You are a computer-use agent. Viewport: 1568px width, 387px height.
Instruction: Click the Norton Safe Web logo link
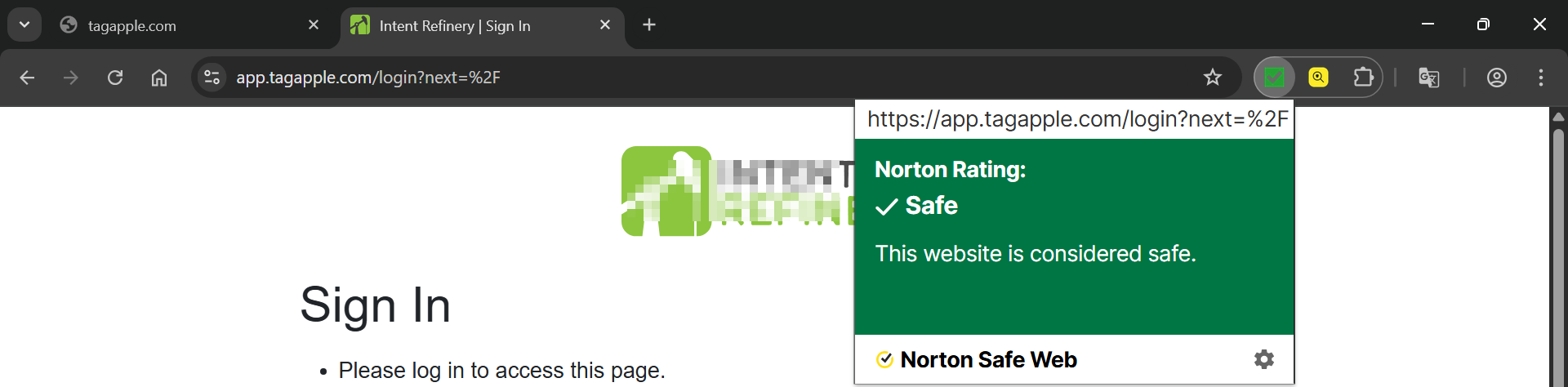coord(977,359)
